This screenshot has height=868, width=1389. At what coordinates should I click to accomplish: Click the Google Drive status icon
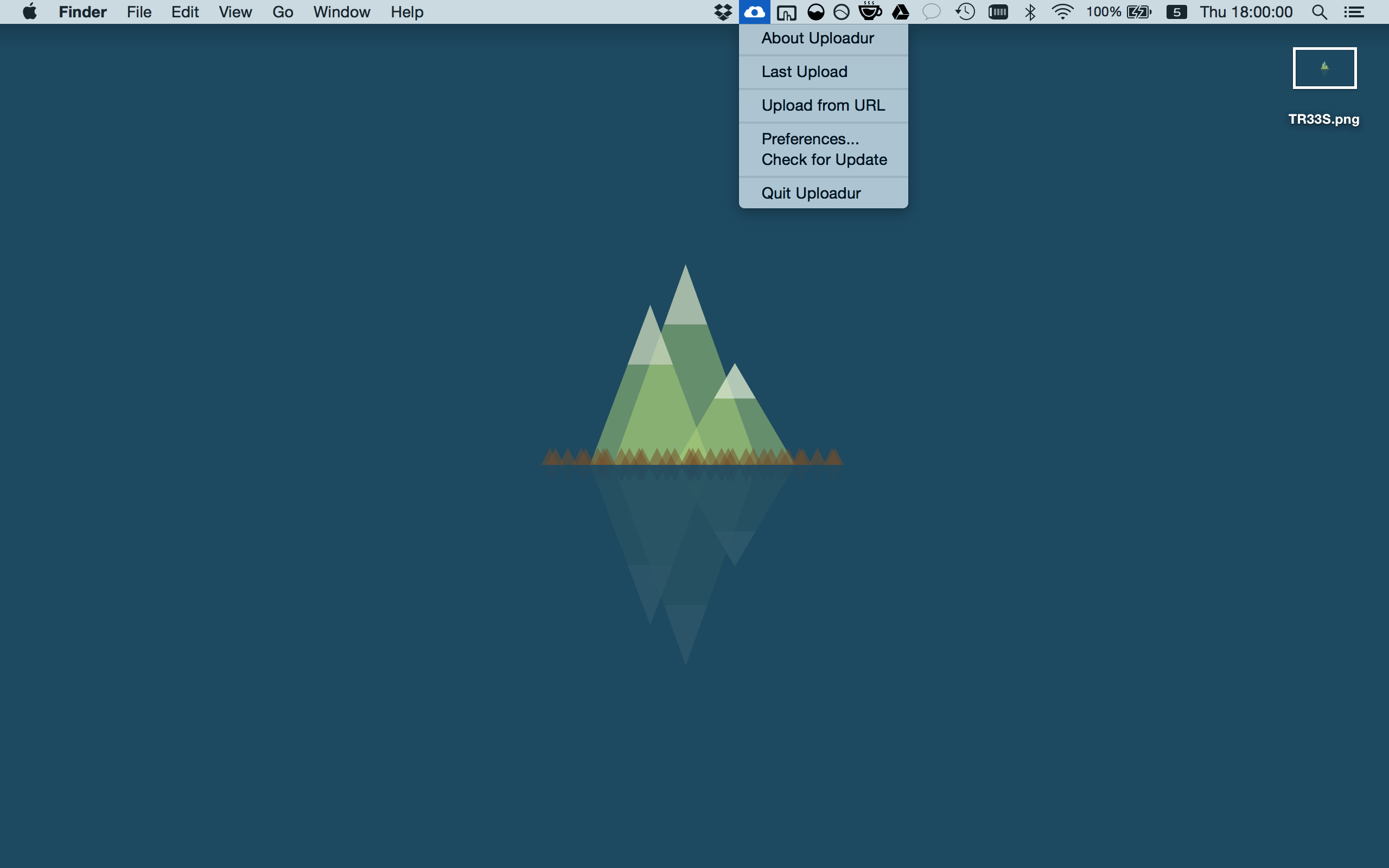point(901,12)
